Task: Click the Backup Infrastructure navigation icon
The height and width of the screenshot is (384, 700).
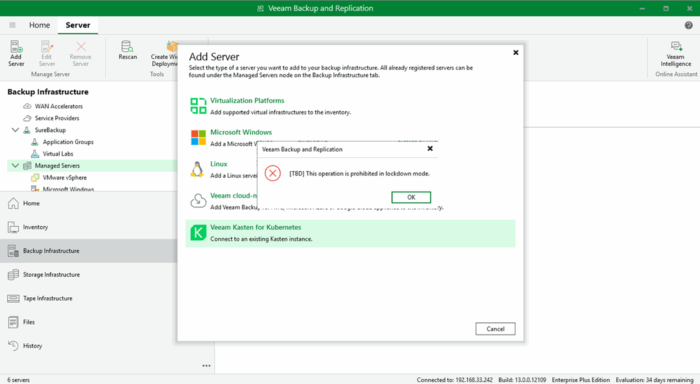Action: coord(13,251)
